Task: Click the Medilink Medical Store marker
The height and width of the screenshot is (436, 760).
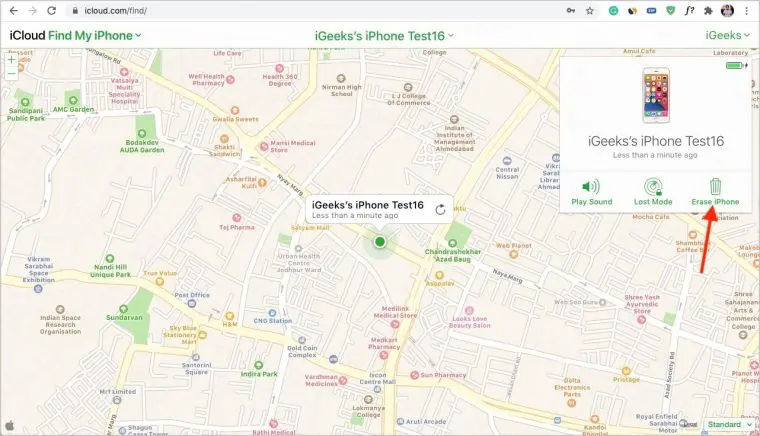Action: click(395, 324)
